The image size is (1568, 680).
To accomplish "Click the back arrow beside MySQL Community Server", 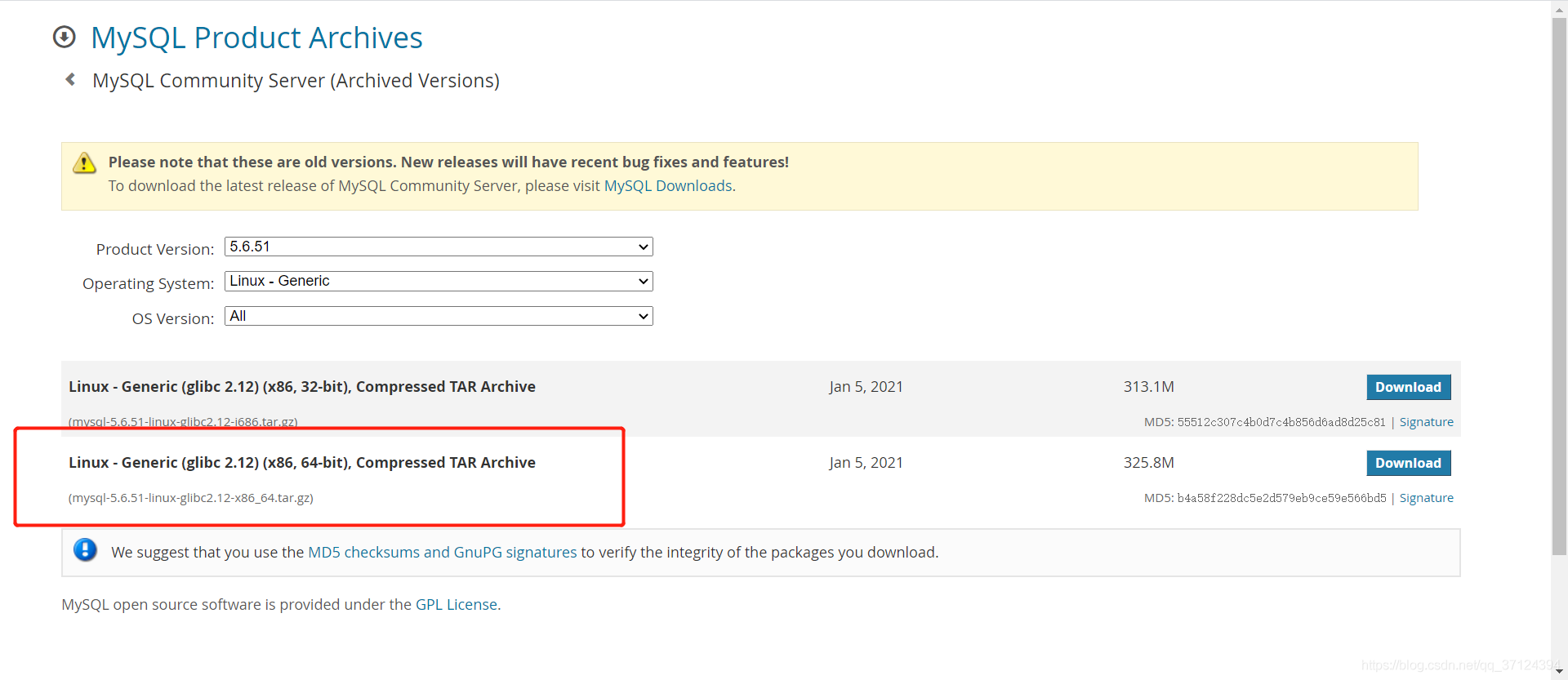I will pyautogui.click(x=70, y=79).
